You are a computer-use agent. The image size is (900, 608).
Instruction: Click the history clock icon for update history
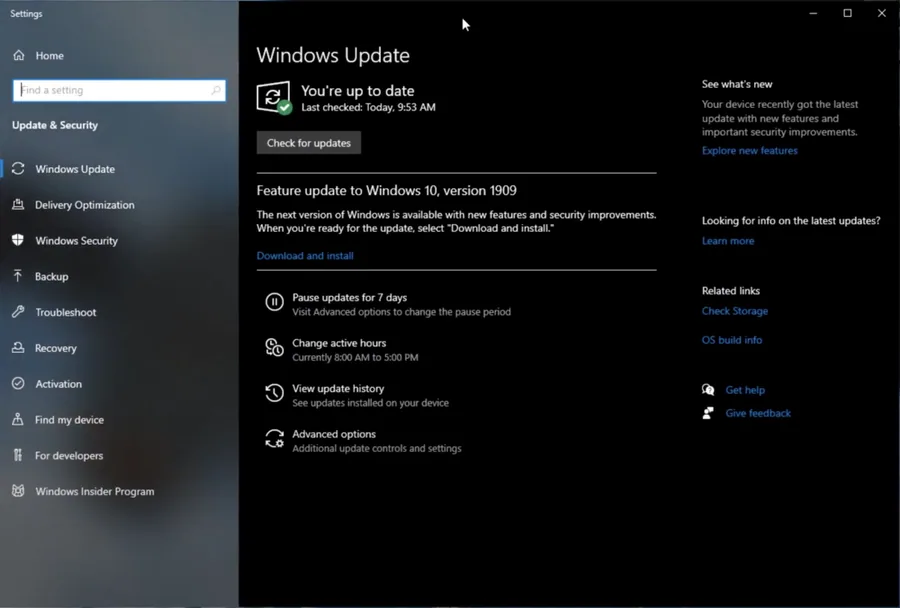pos(274,393)
